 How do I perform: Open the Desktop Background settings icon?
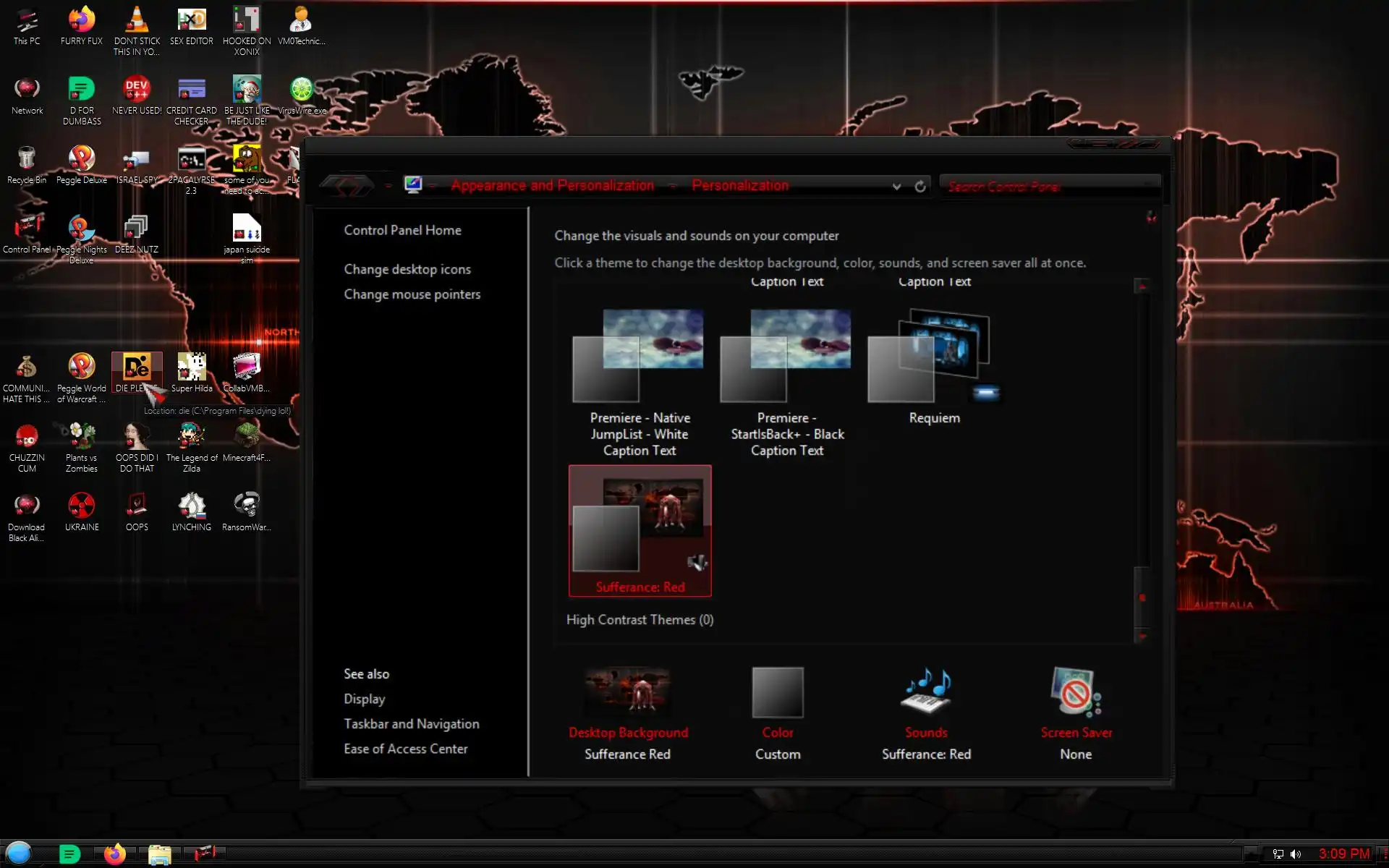coord(627,692)
